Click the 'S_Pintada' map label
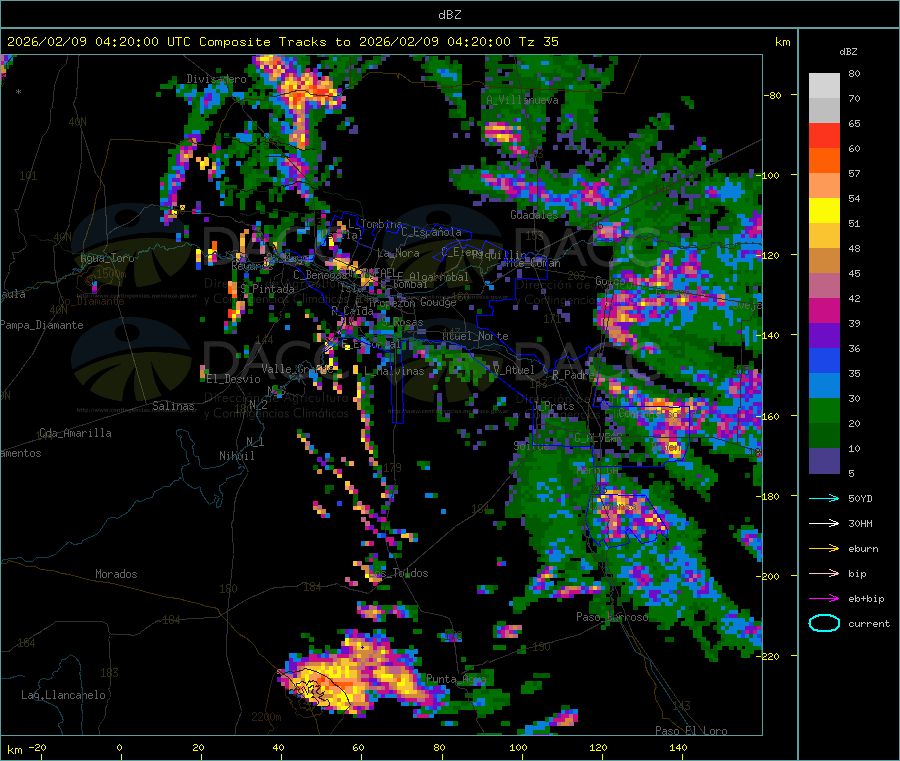The width and height of the screenshot is (900, 761). (268, 289)
